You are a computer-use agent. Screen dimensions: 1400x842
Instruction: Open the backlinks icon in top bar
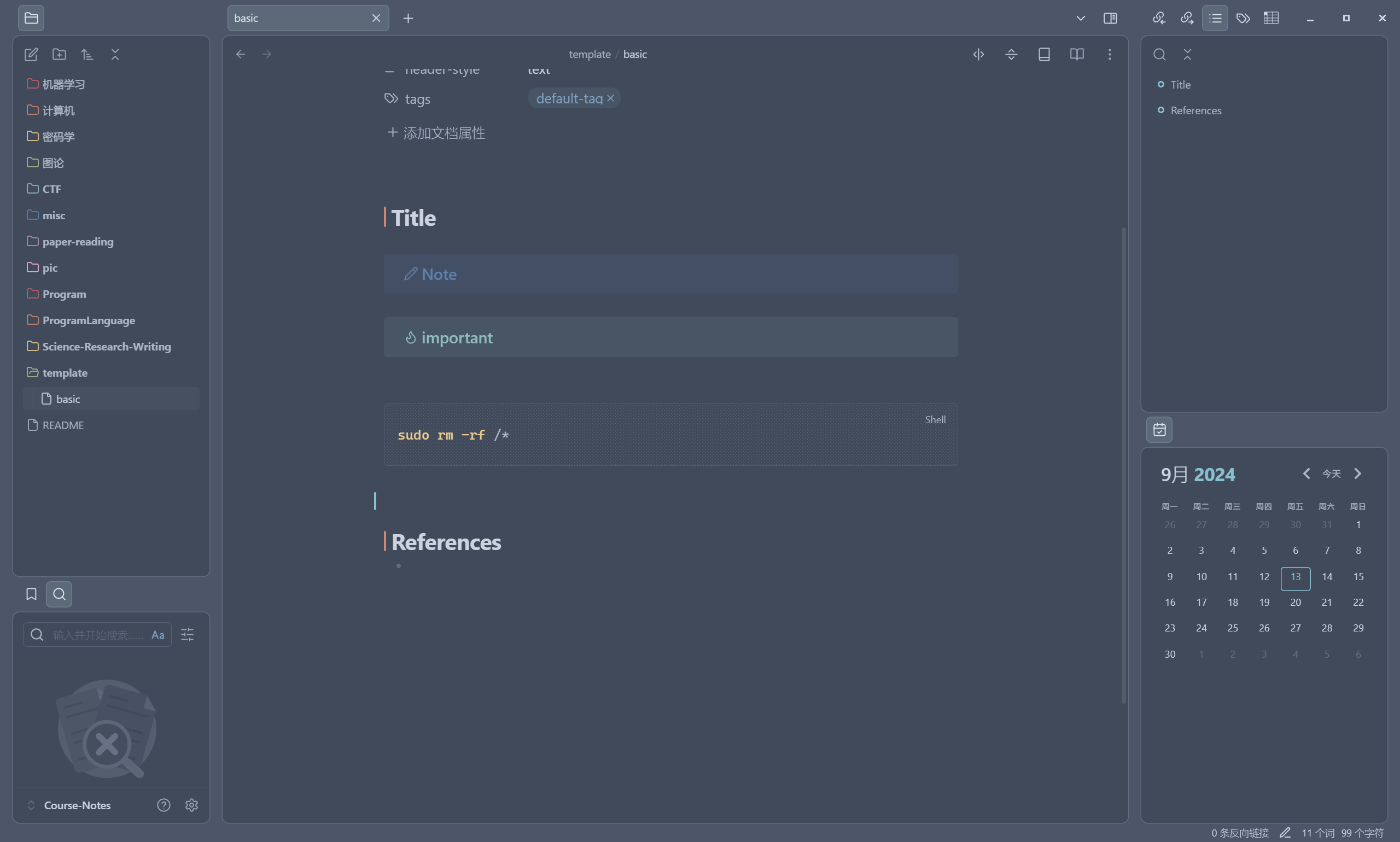point(1159,18)
